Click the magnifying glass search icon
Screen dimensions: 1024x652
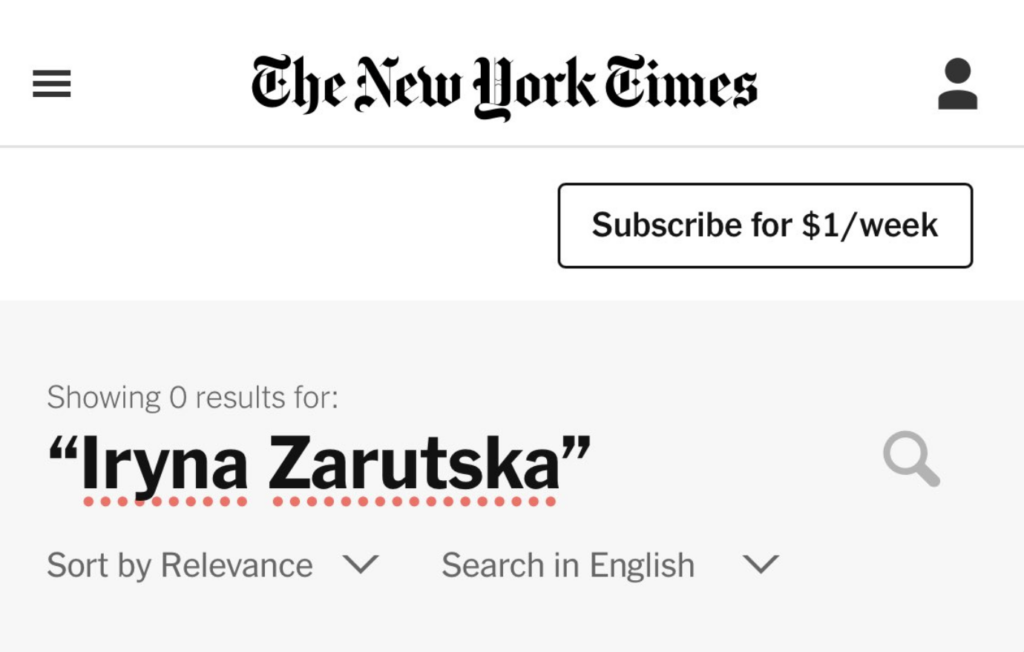click(x=911, y=461)
